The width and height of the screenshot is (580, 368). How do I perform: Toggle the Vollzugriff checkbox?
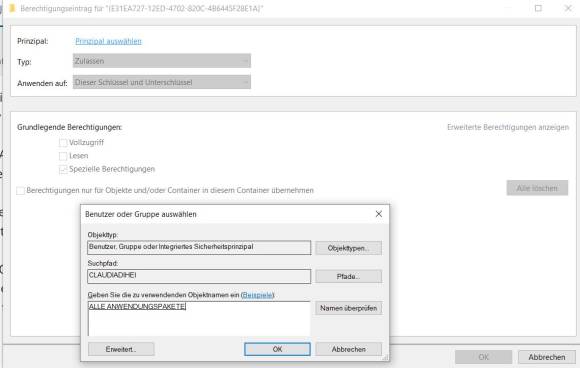(x=63, y=143)
